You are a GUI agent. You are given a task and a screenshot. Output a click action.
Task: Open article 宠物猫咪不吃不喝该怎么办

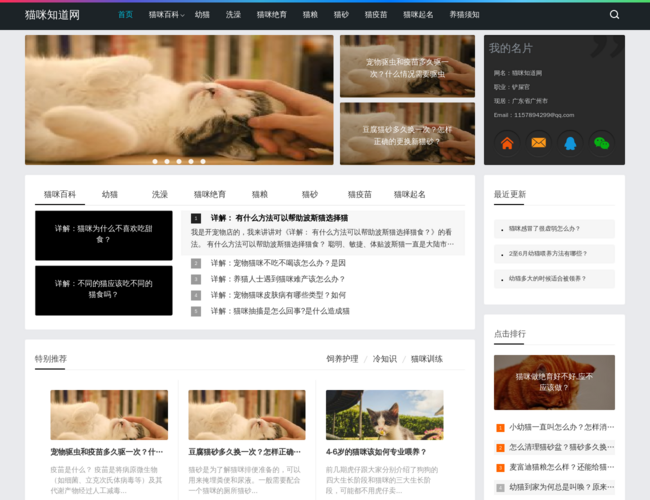[x=278, y=263]
